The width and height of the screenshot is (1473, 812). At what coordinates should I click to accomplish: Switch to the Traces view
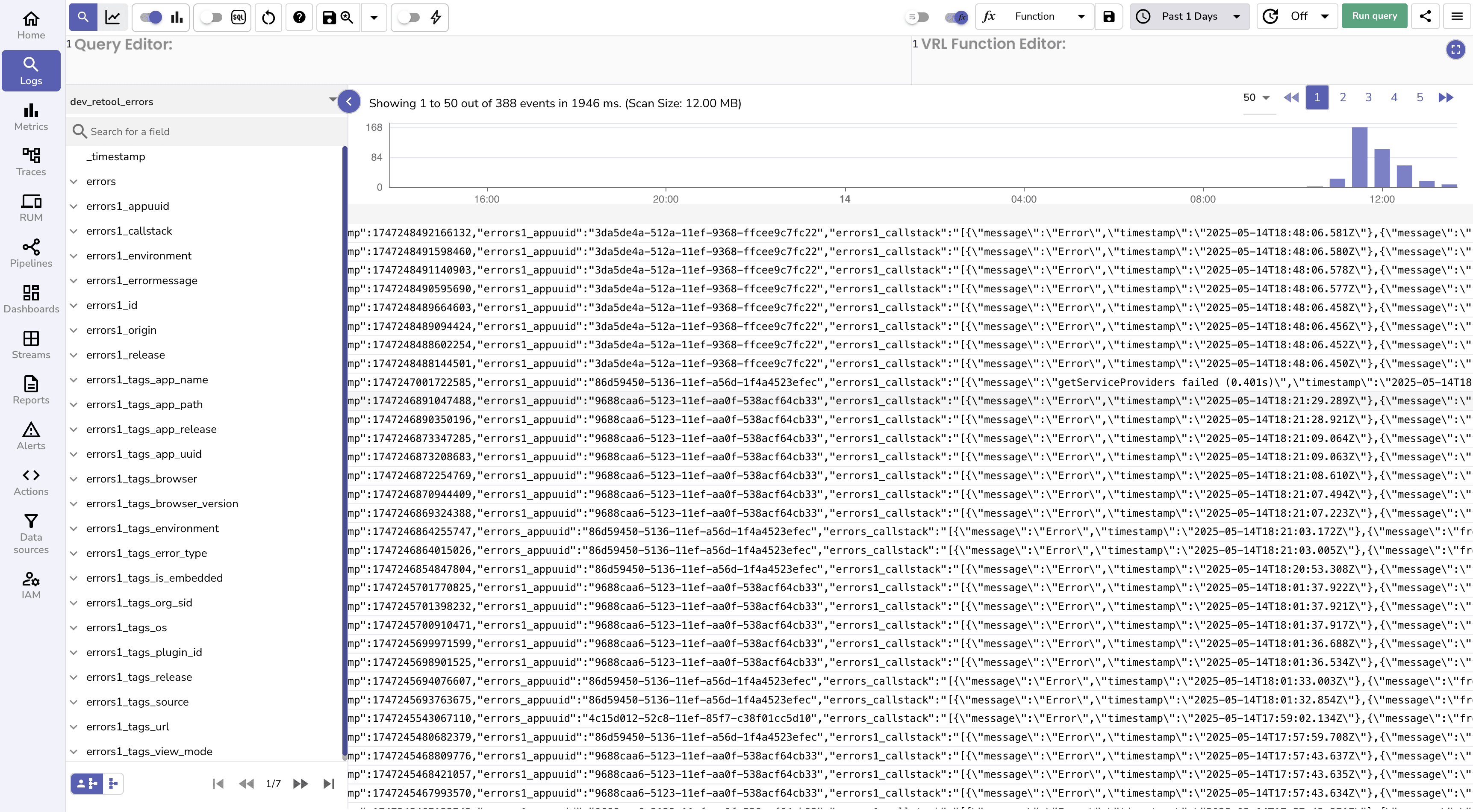pos(31,162)
